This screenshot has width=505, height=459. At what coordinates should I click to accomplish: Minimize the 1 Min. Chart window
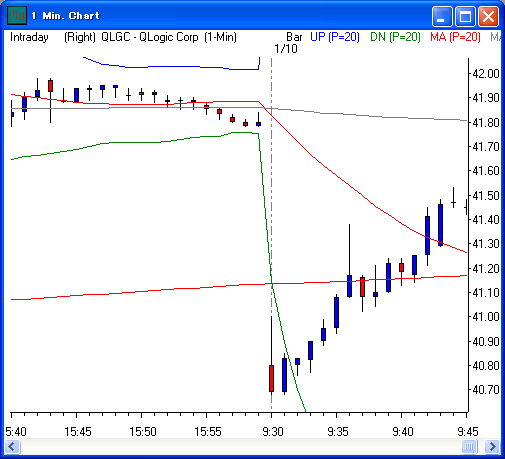pyautogui.click(x=442, y=16)
